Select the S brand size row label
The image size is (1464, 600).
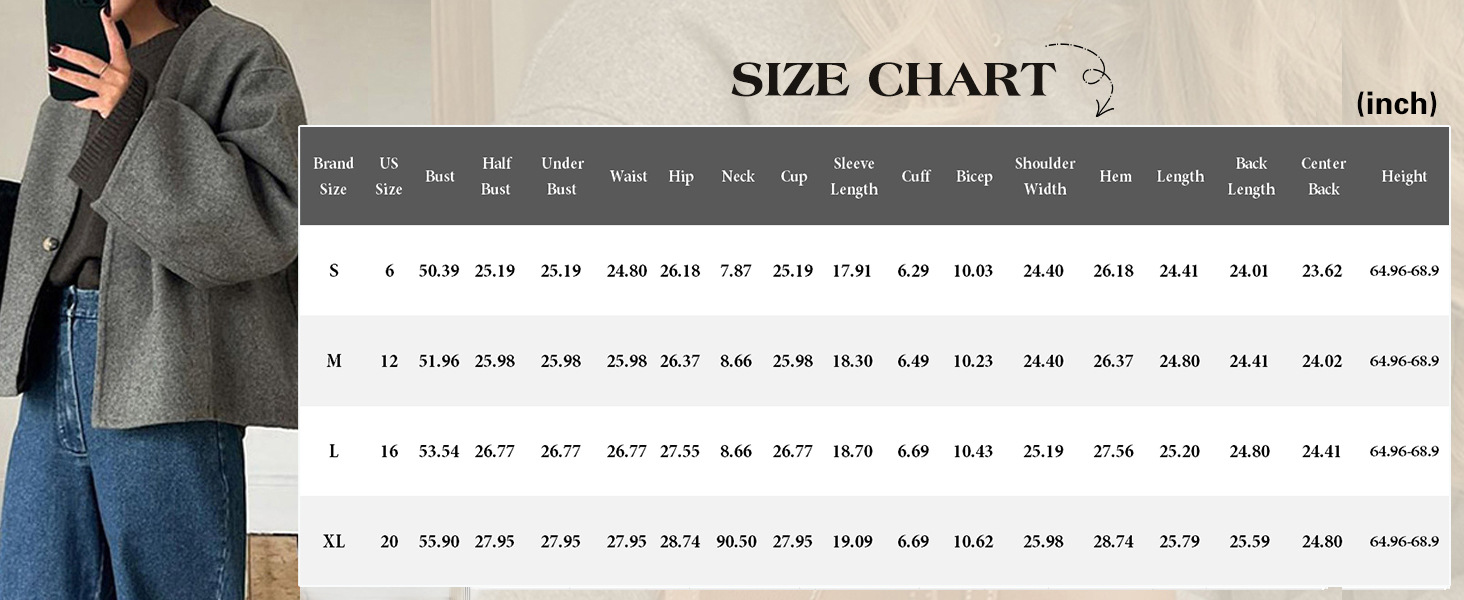pyautogui.click(x=334, y=271)
